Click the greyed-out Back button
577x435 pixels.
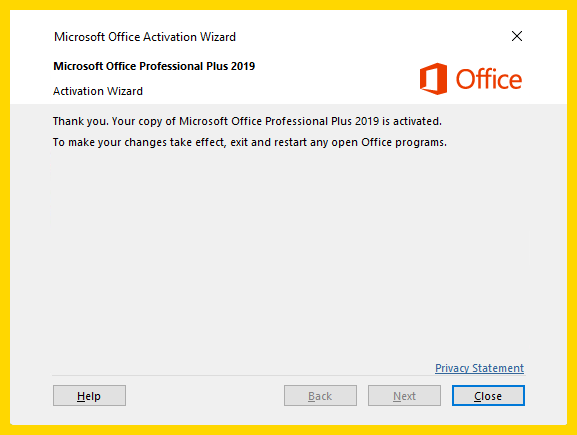pos(320,396)
